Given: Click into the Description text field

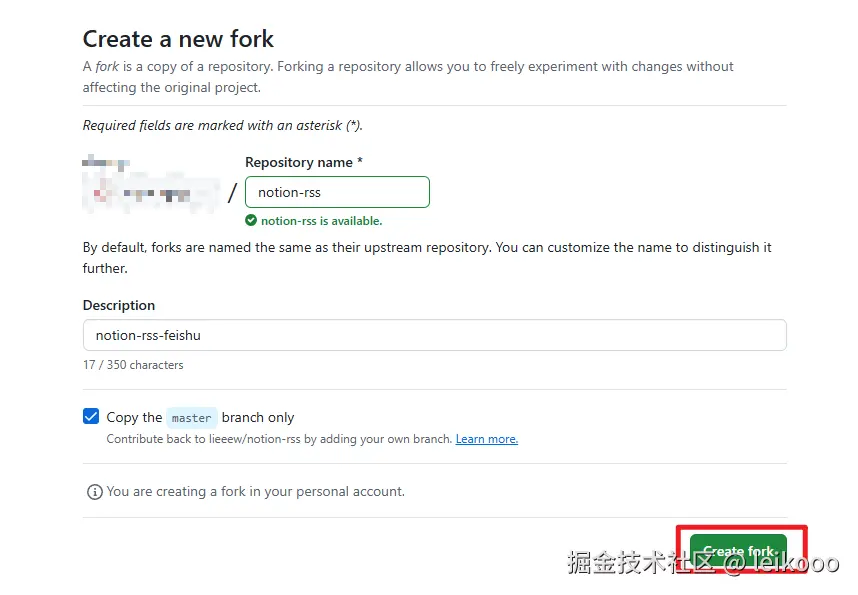Looking at the screenshot, I should pos(434,335).
